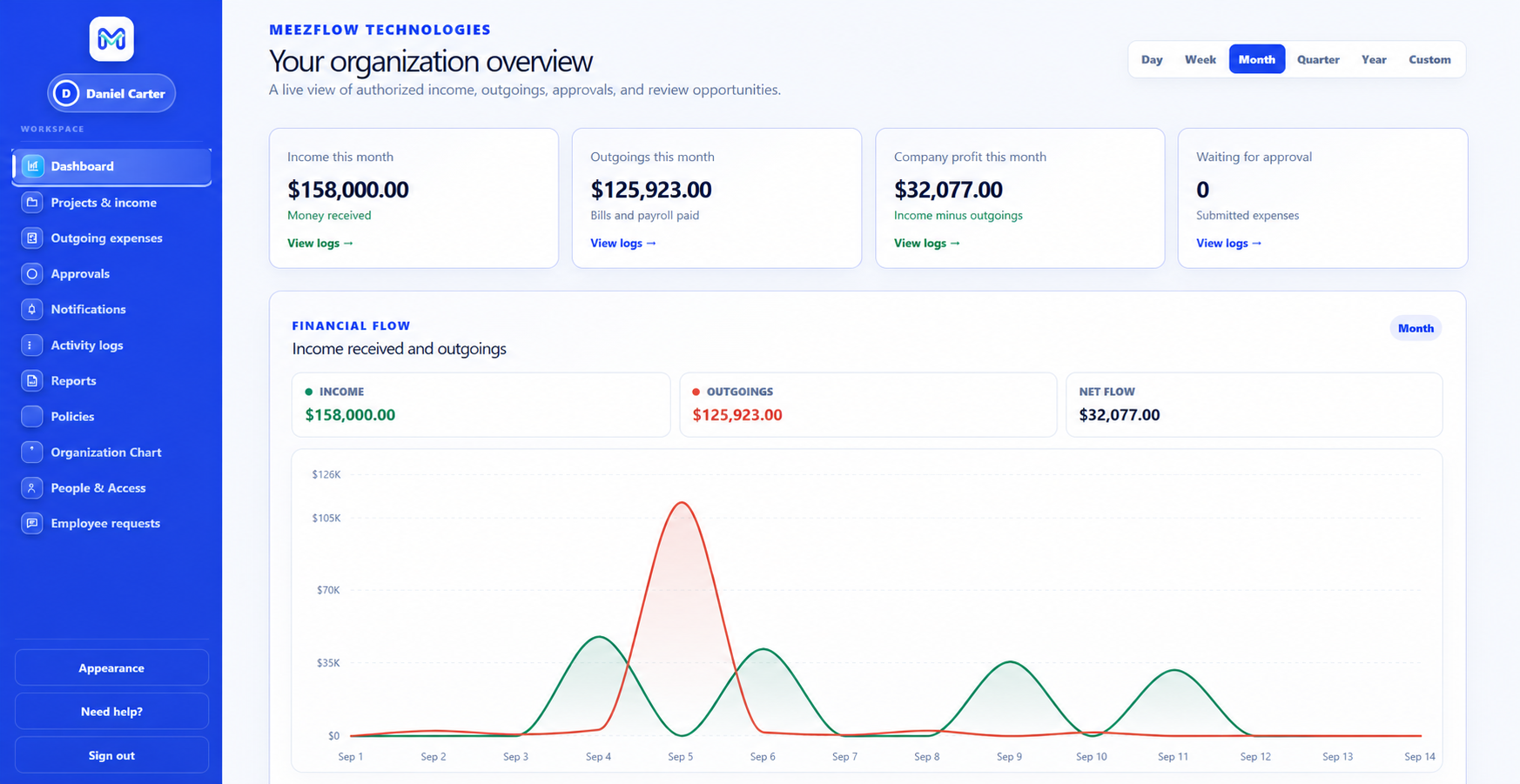Open View logs under Company profit
This screenshot has width=1520, height=784.
click(927, 243)
